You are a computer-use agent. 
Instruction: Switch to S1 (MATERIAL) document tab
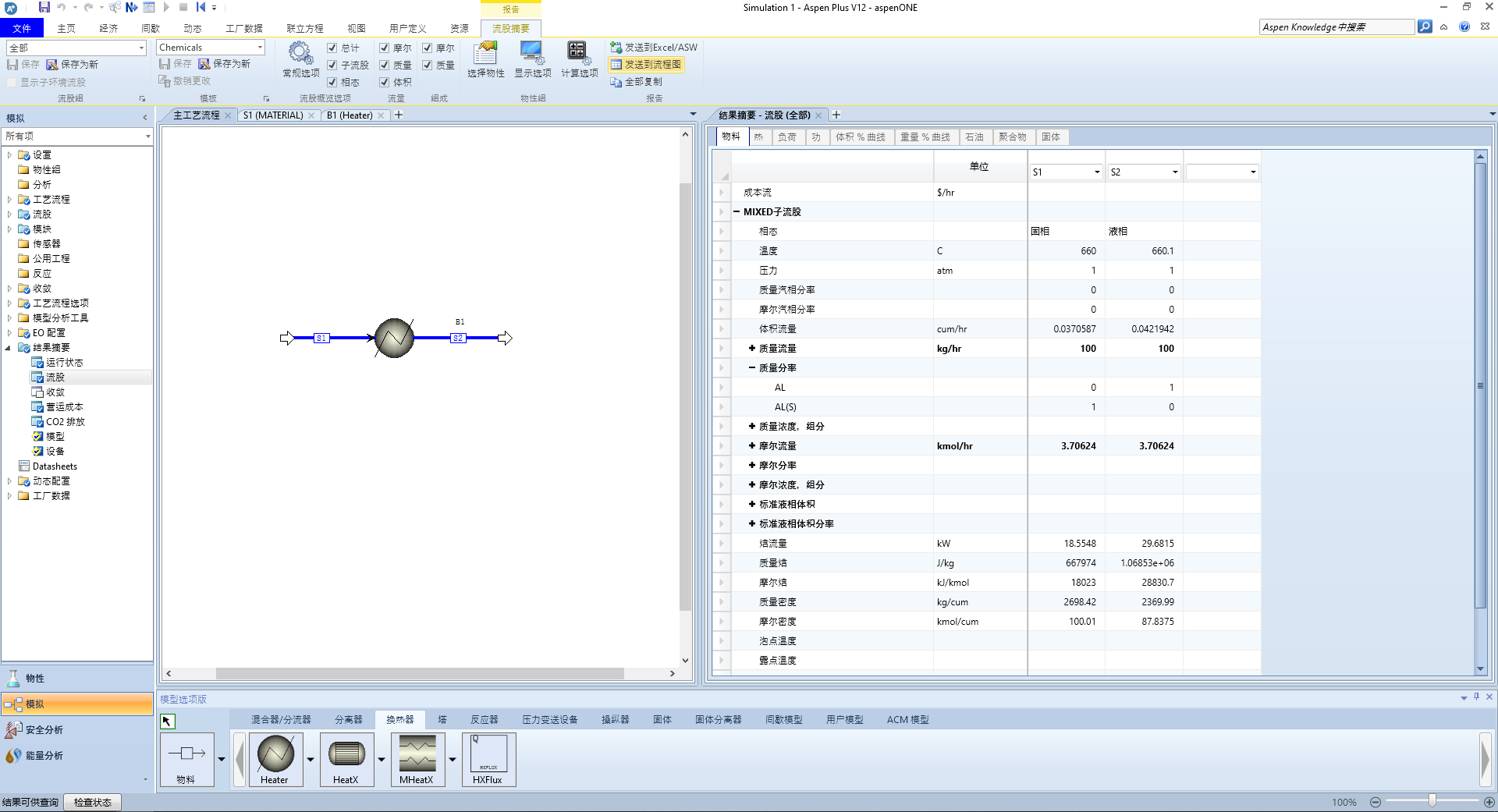tap(273, 115)
